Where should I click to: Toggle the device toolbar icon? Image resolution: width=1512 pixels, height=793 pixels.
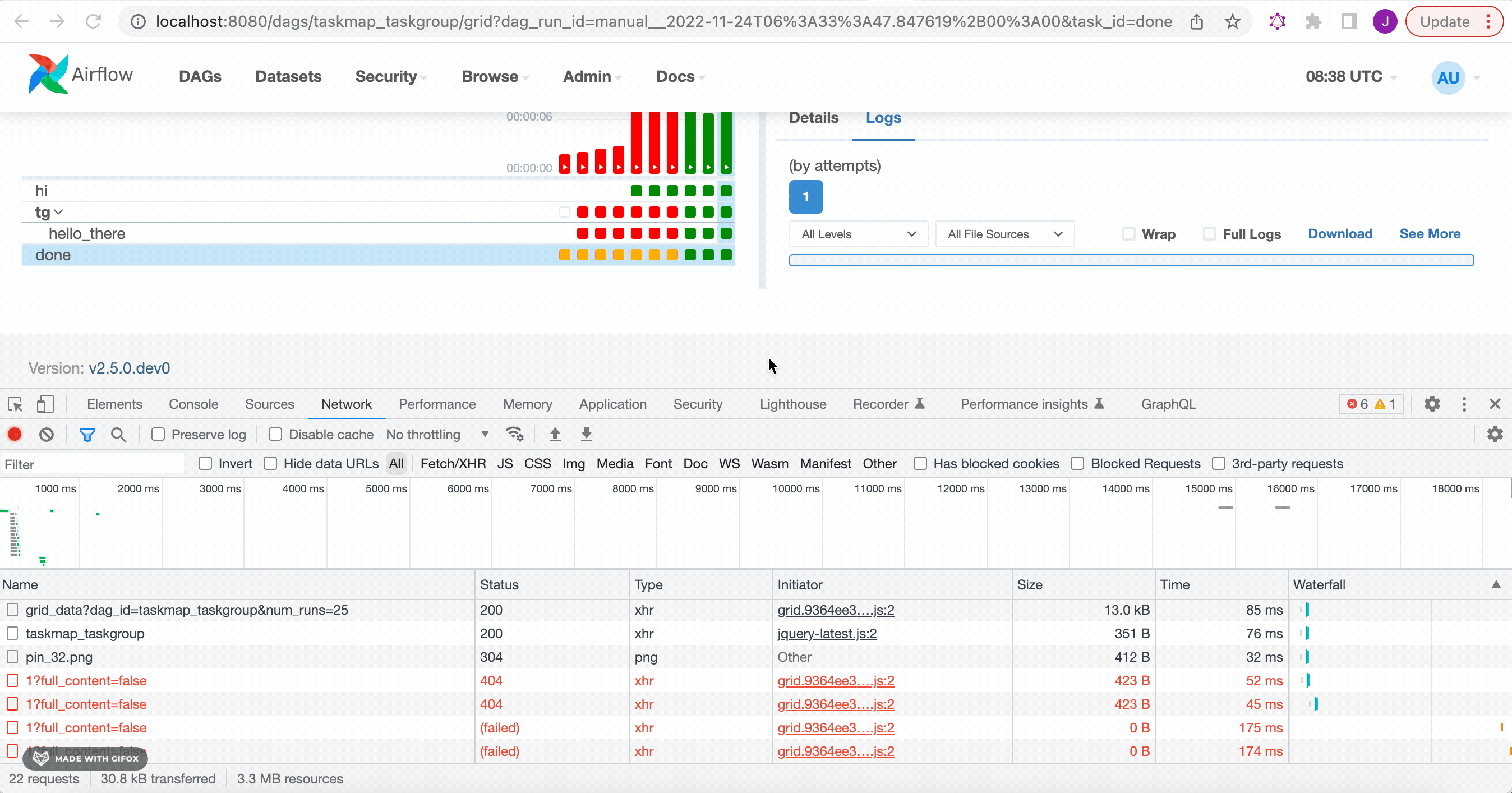tap(45, 404)
